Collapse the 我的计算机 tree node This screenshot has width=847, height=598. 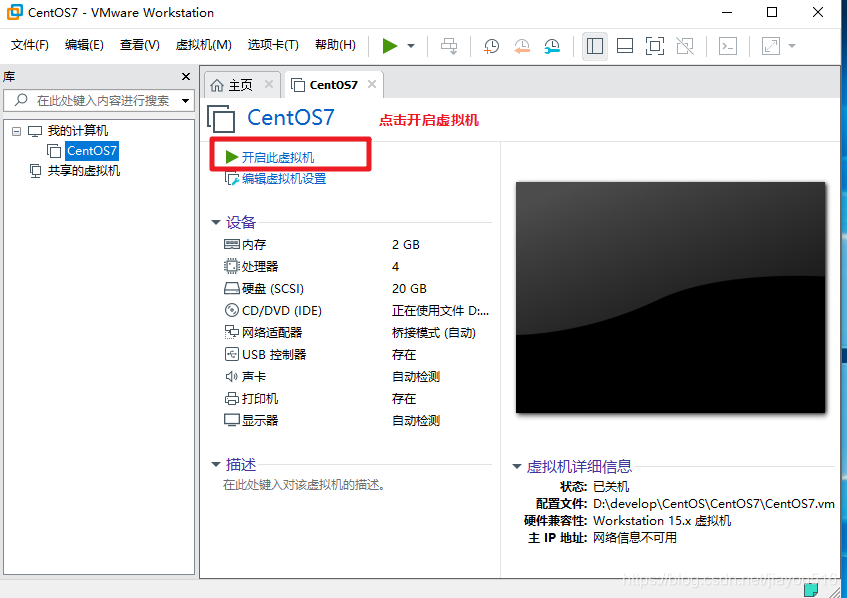17,131
